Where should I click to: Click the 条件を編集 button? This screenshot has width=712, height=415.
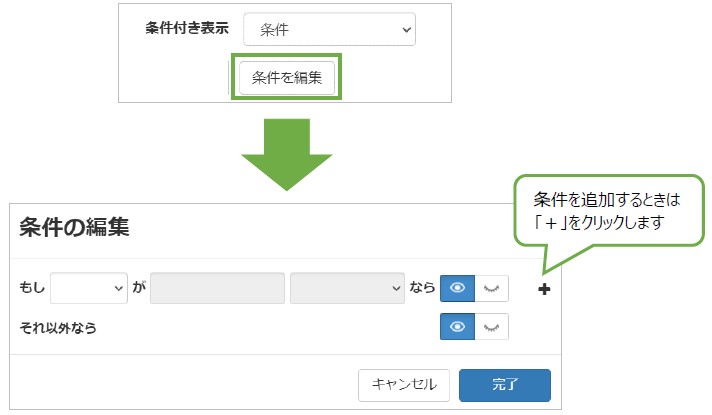(287, 78)
